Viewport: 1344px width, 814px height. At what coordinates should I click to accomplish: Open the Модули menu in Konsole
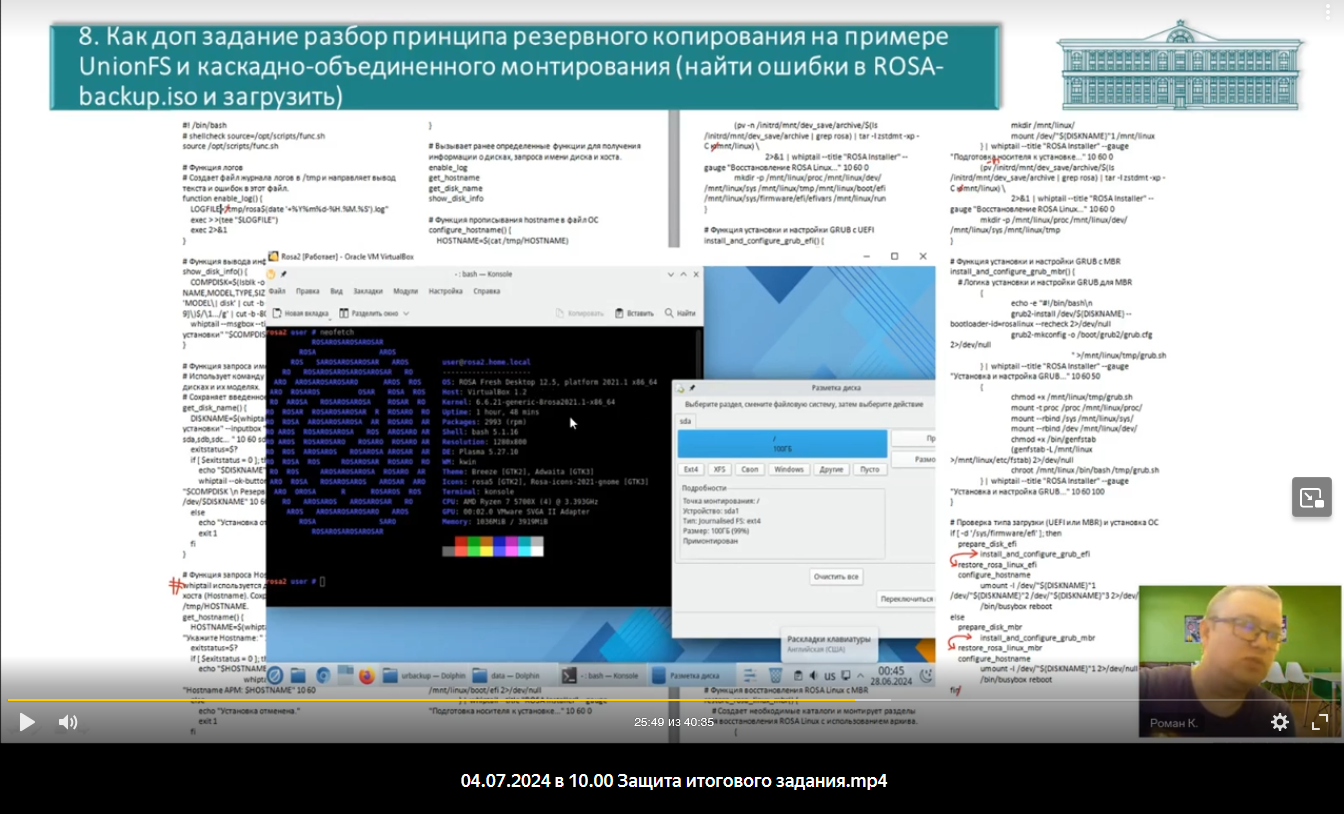(406, 291)
